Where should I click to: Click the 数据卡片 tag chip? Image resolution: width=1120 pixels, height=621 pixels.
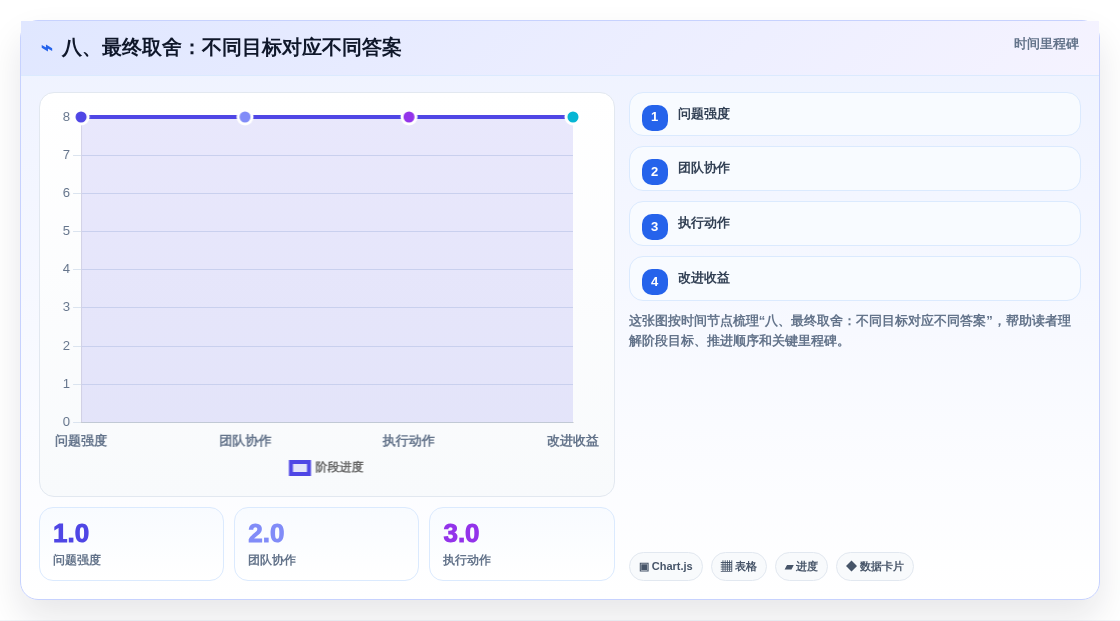(x=875, y=567)
